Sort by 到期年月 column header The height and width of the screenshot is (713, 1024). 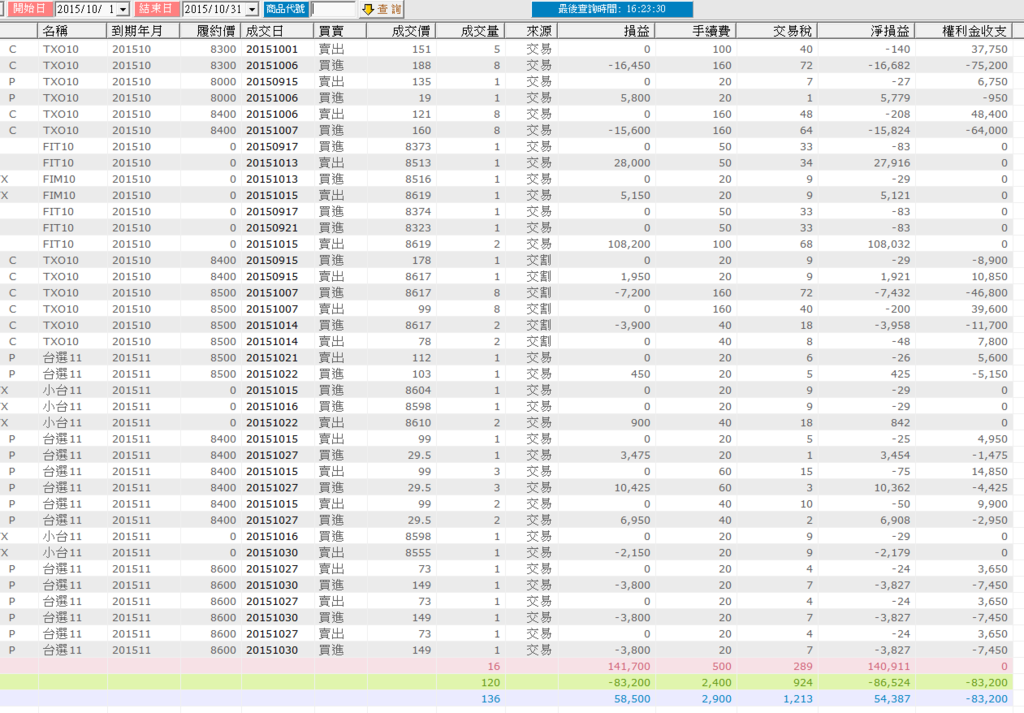pos(143,31)
